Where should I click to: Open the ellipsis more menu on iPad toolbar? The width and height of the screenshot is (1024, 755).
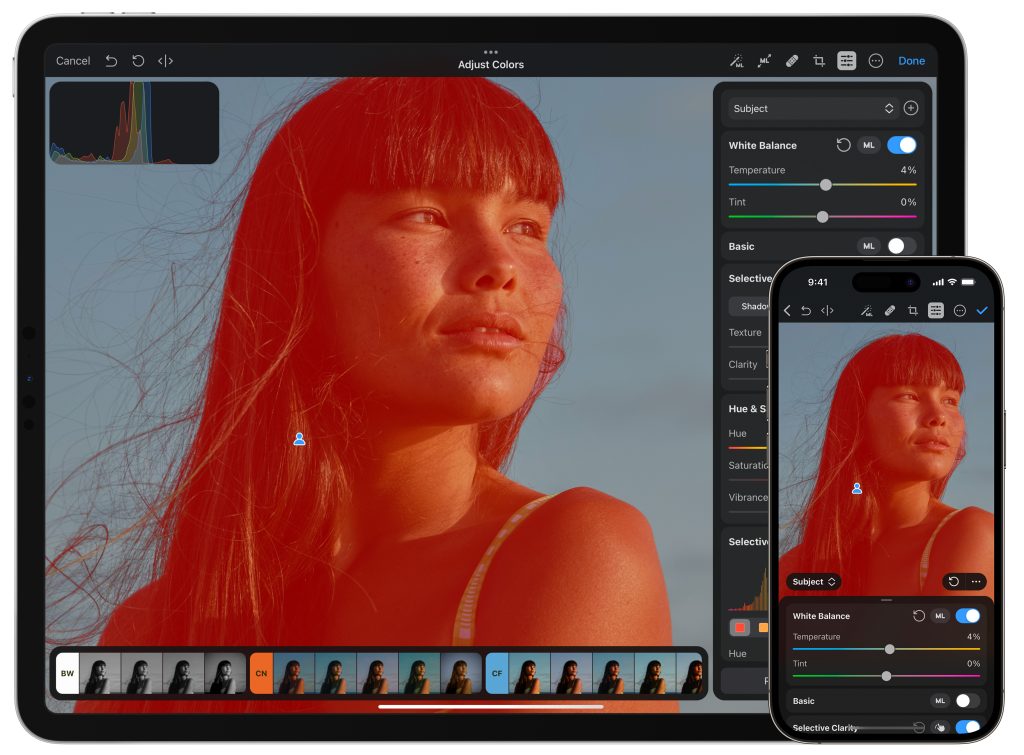(x=876, y=61)
